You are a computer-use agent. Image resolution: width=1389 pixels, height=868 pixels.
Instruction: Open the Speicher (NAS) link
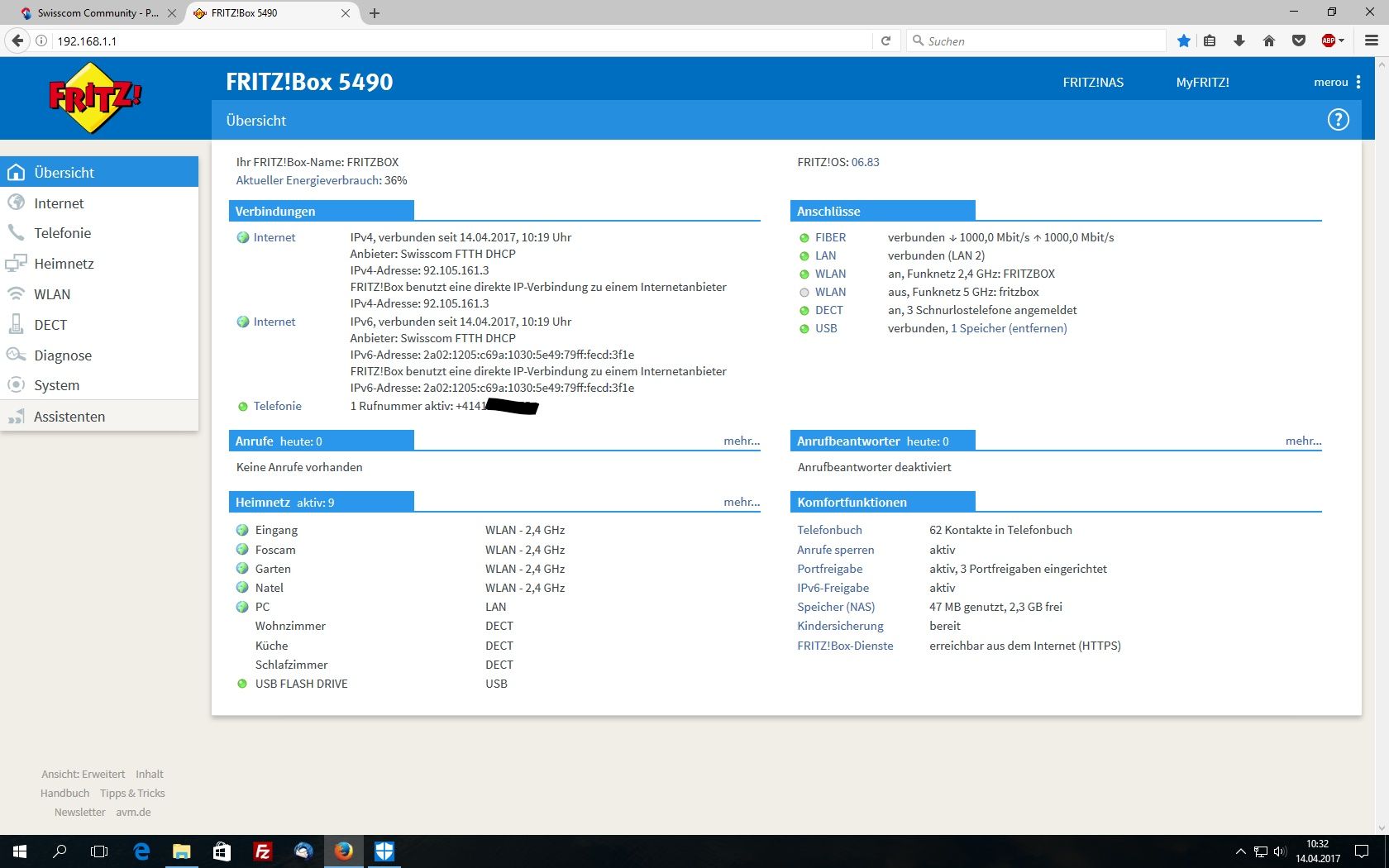pyautogui.click(x=836, y=607)
